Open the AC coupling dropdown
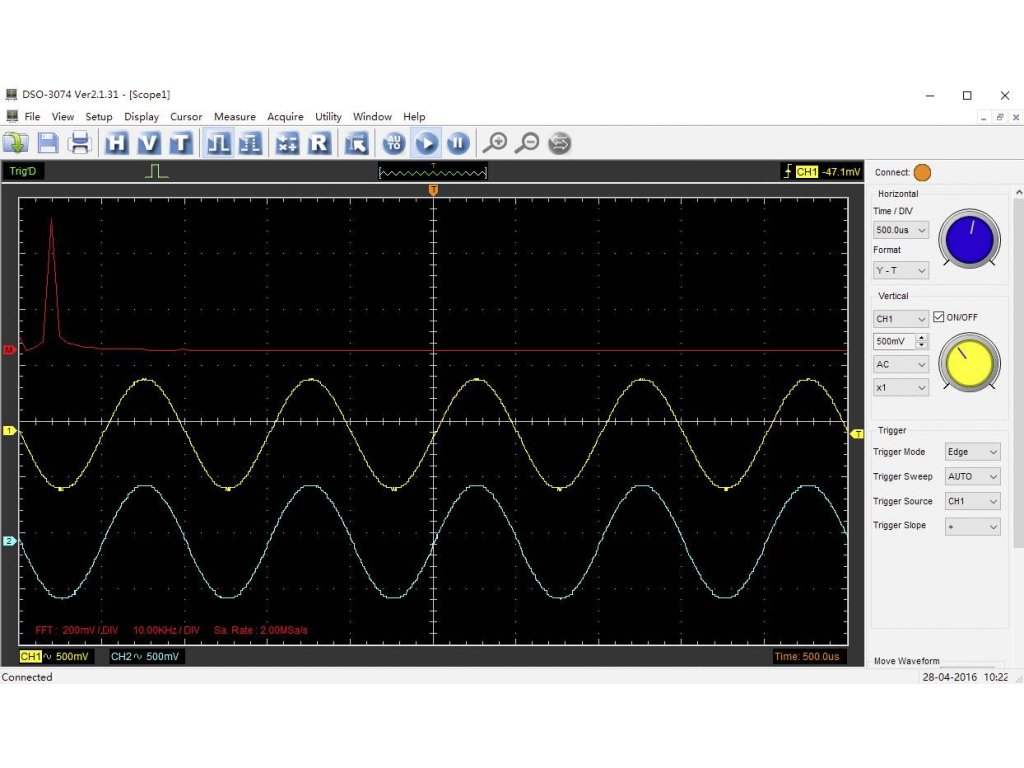This screenshot has width=1024, height=768. tap(901, 365)
